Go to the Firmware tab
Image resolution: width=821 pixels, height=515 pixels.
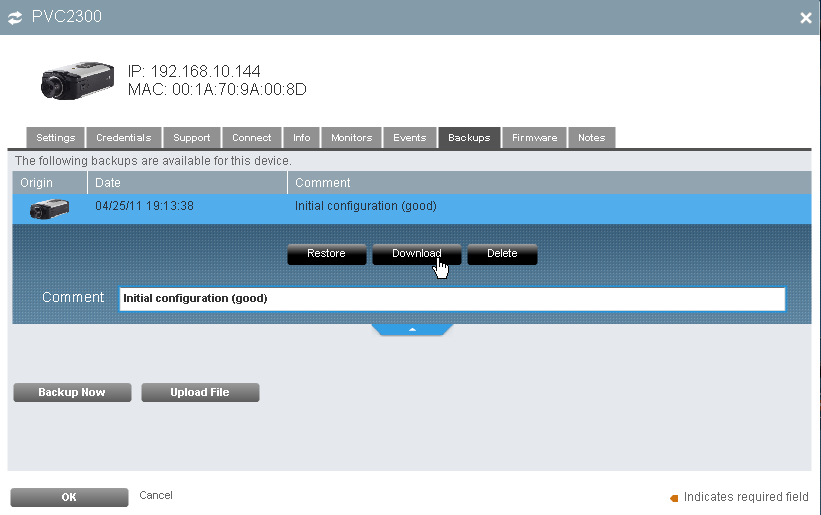(535, 138)
